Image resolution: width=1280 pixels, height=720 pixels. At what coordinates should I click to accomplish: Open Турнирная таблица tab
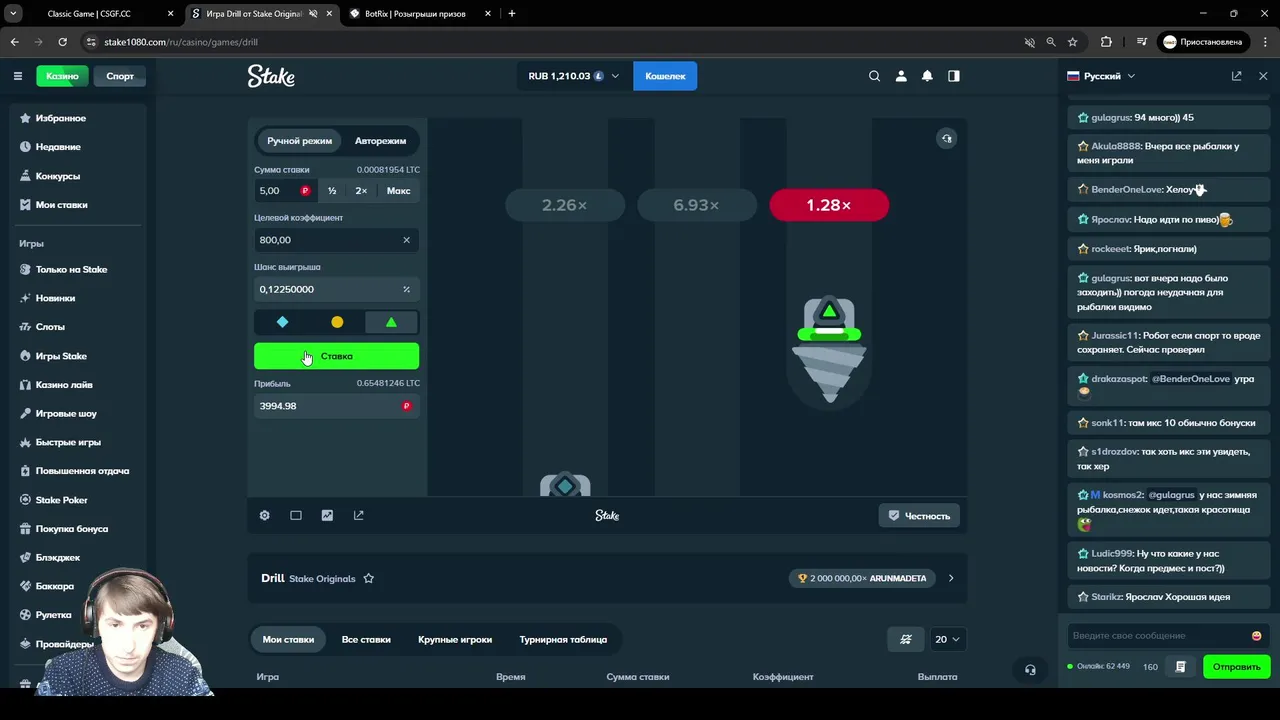pyautogui.click(x=563, y=639)
